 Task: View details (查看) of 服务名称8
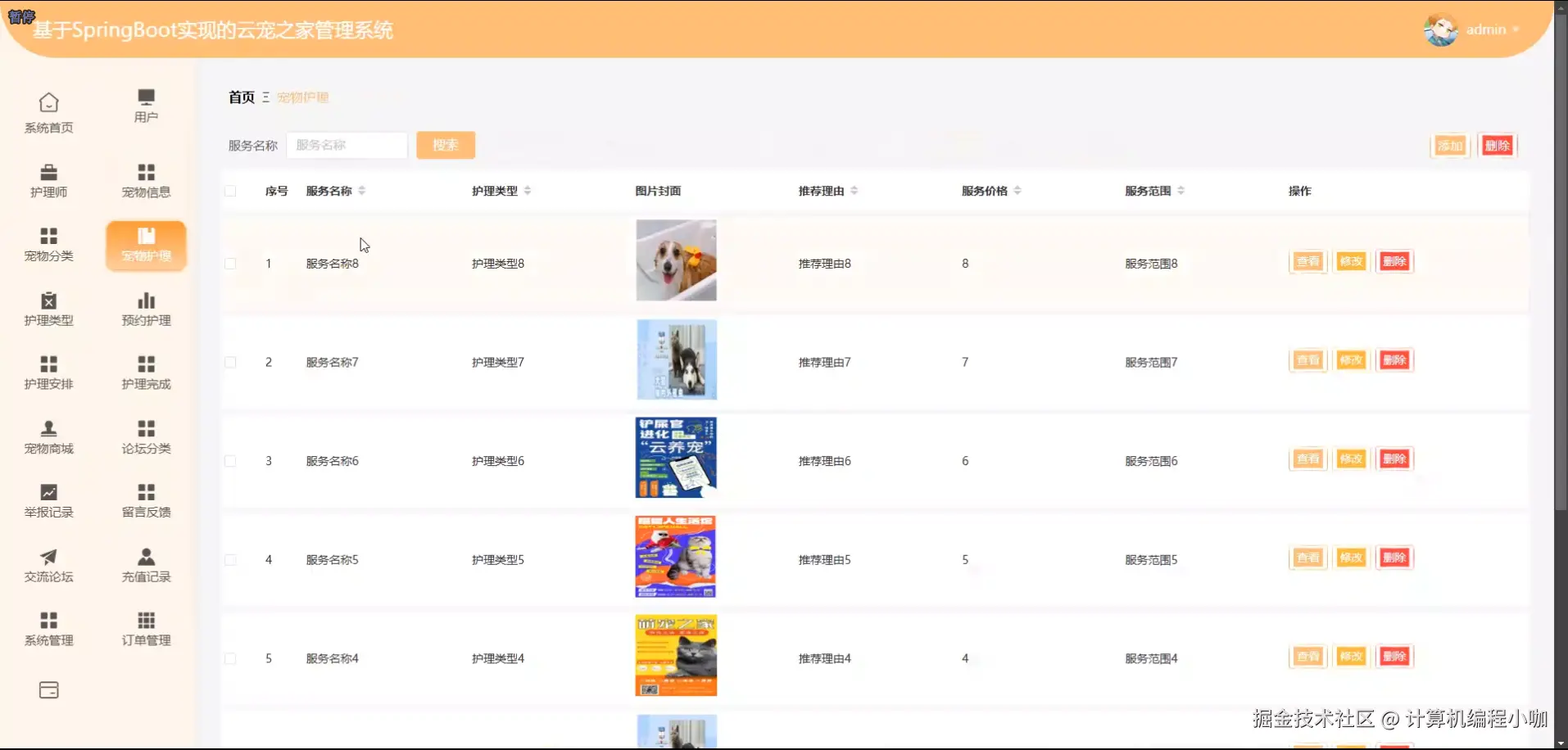click(1308, 262)
